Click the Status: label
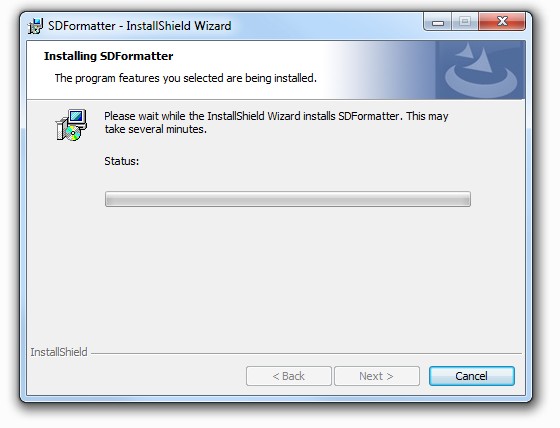Viewport: 560px width, 428px height. [122, 161]
